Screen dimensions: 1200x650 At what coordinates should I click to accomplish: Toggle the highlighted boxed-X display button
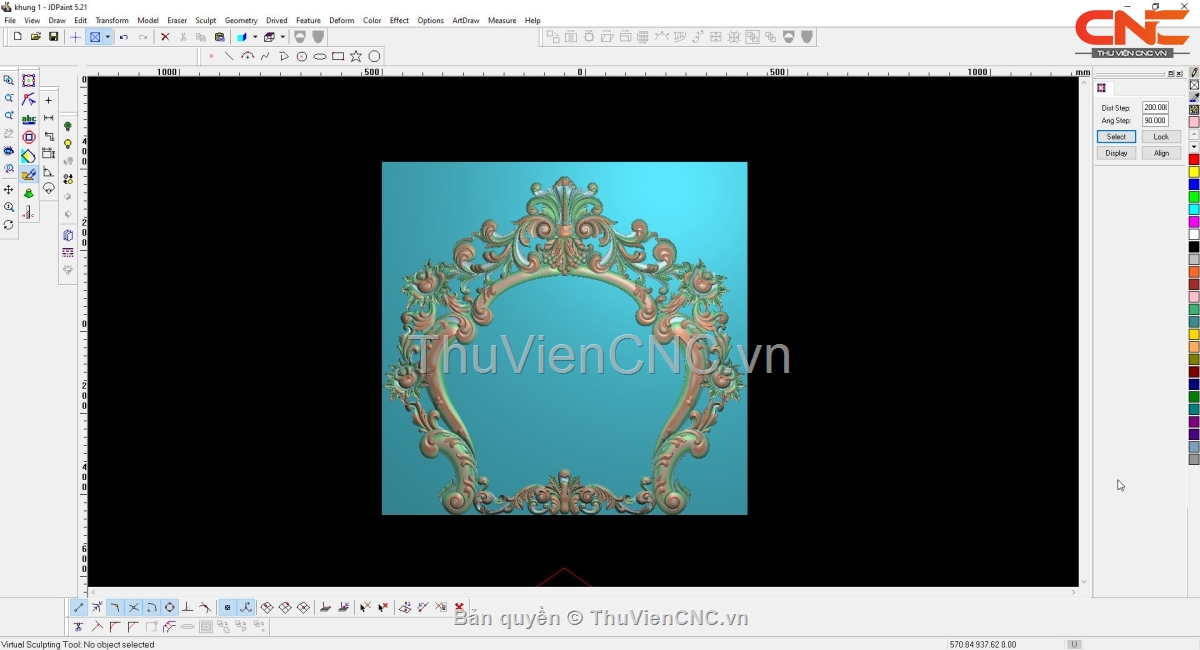[95, 37]
